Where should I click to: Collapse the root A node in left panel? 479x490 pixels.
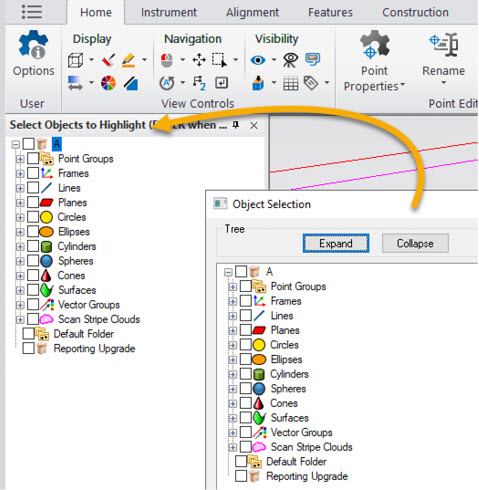tap(15, 144)
